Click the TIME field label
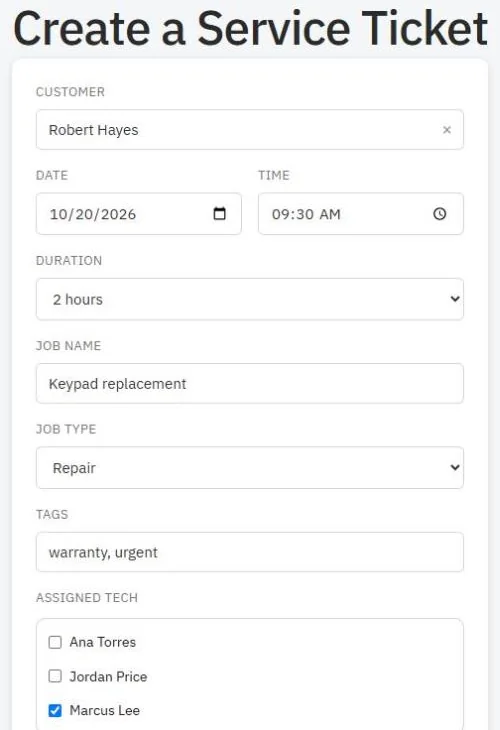 click(x=274, y=175)
